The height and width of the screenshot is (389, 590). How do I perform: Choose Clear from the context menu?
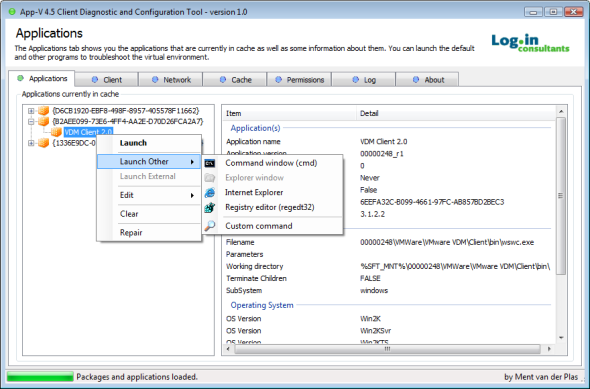click(x=149, y=214)
